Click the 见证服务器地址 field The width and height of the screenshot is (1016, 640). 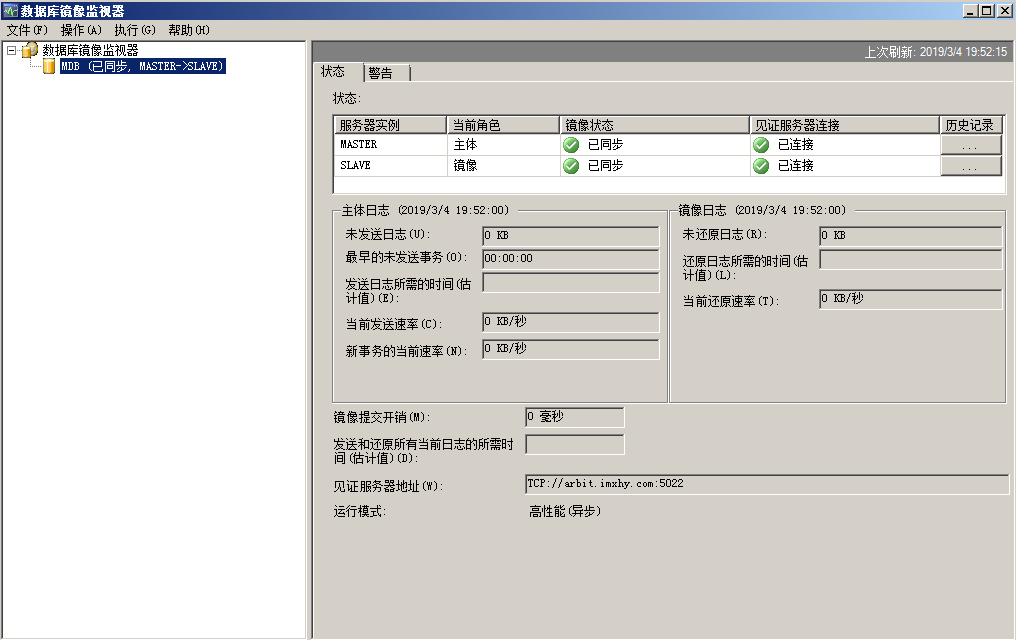[768, 485]
